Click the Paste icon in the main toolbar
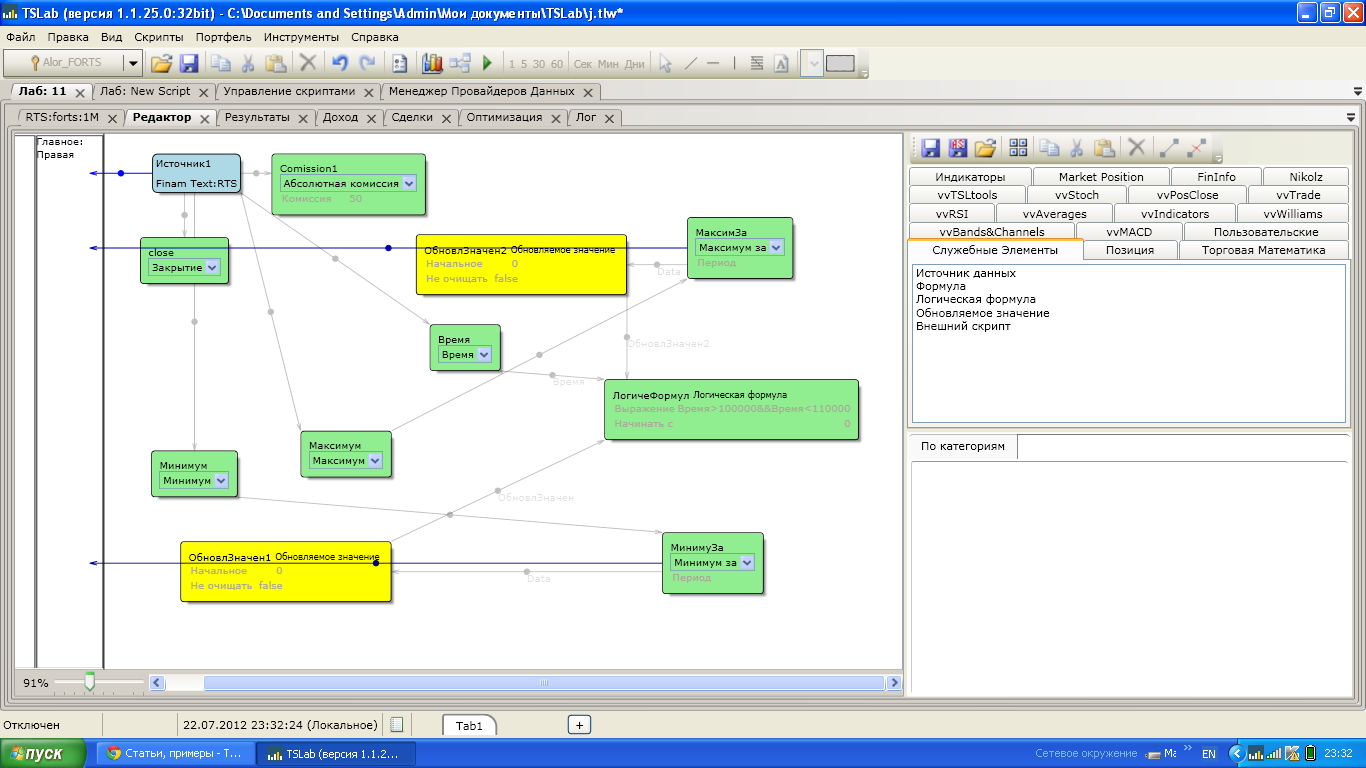The width and height of the screenshot is (1366, 768). point(276,63)
